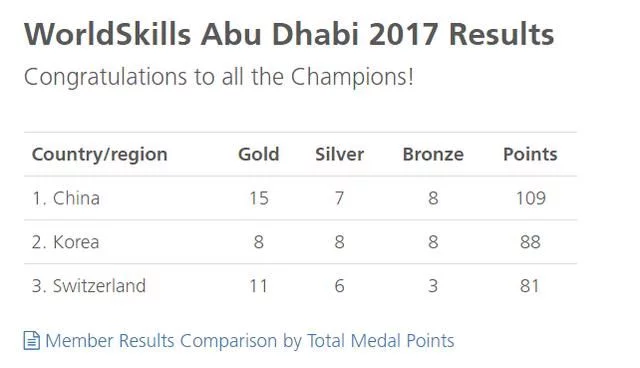Viewport: 640px width, 368px height.
Task: Open Member Results Comparison by Total Medal Points
Action: pyautogui.click(x=249, y=341)
